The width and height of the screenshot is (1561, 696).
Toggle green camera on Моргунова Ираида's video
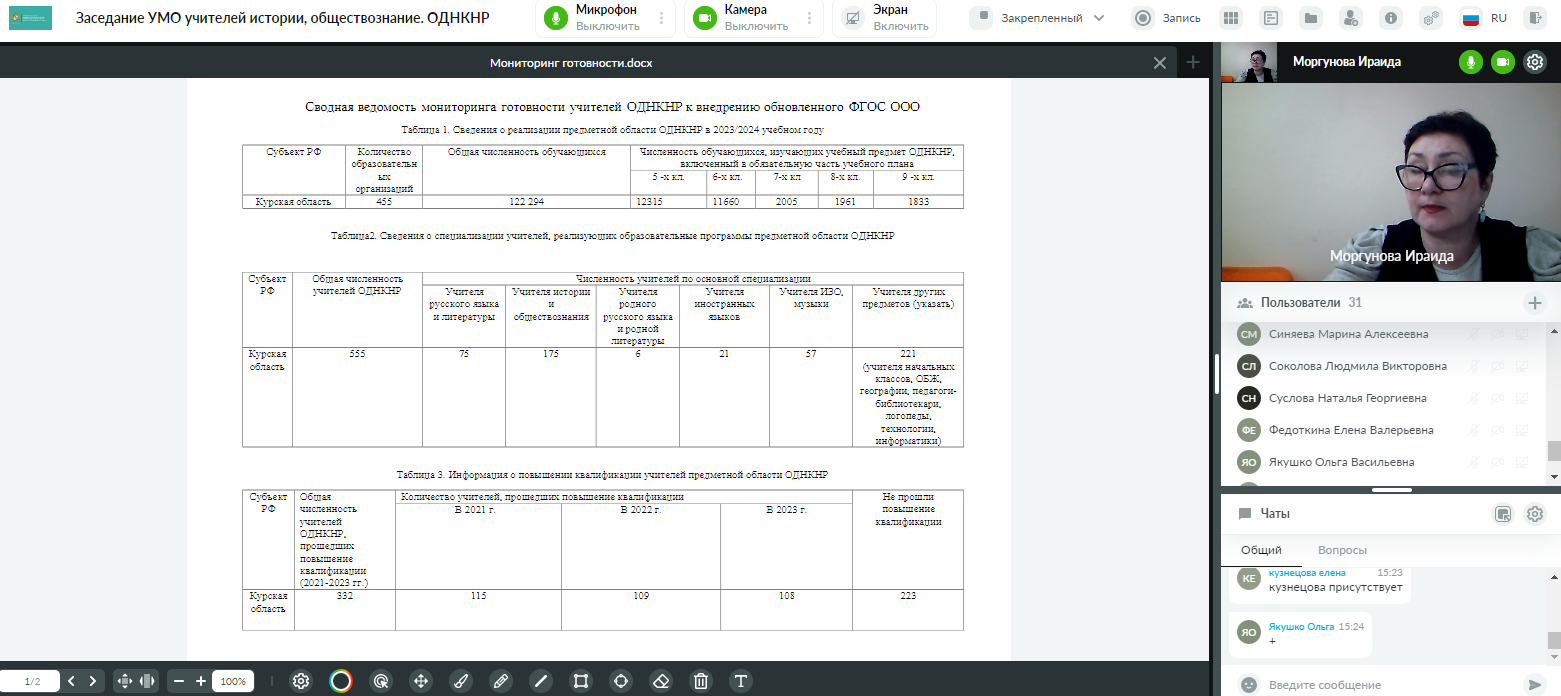pyautogui.click(x=1502, y=62)
